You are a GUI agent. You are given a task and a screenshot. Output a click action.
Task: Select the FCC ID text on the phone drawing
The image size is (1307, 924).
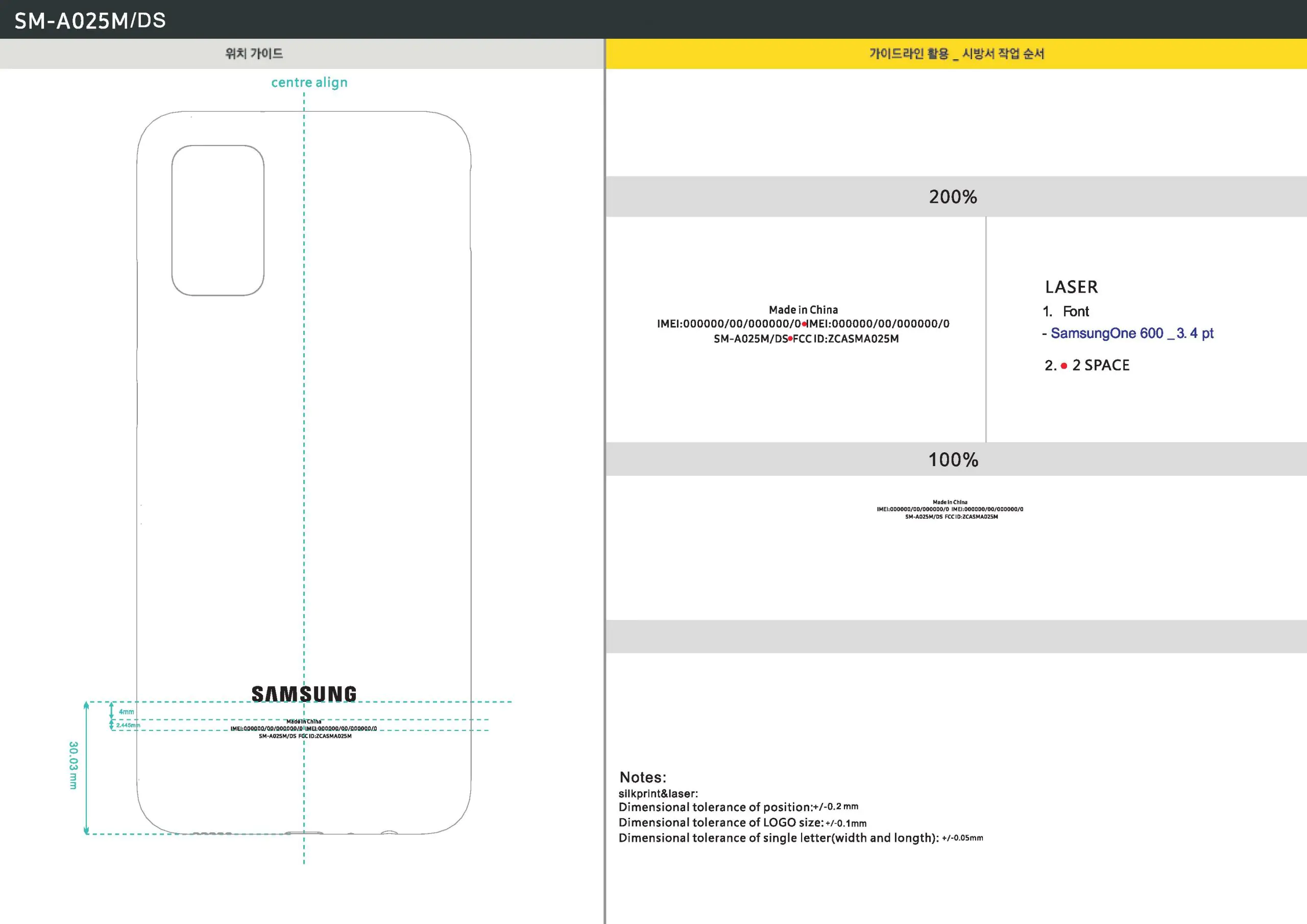coord(305,736)
